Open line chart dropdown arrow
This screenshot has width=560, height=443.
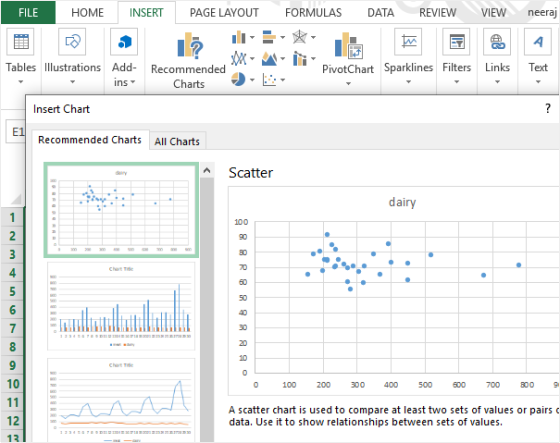[x=252, y=59]
